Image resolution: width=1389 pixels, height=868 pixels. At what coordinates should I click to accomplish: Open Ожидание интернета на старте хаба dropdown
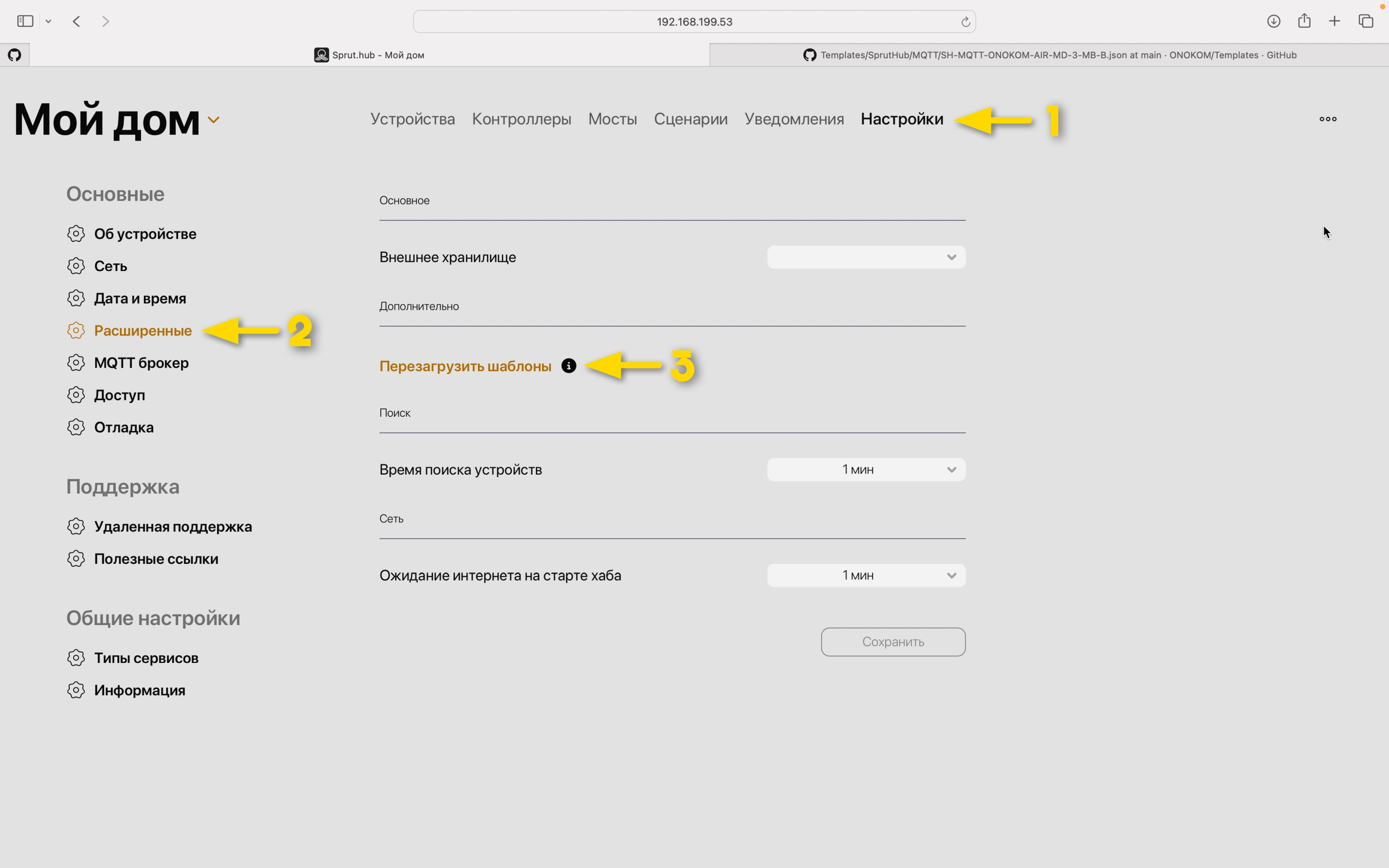pyautogui.click(x=866, y=575)
